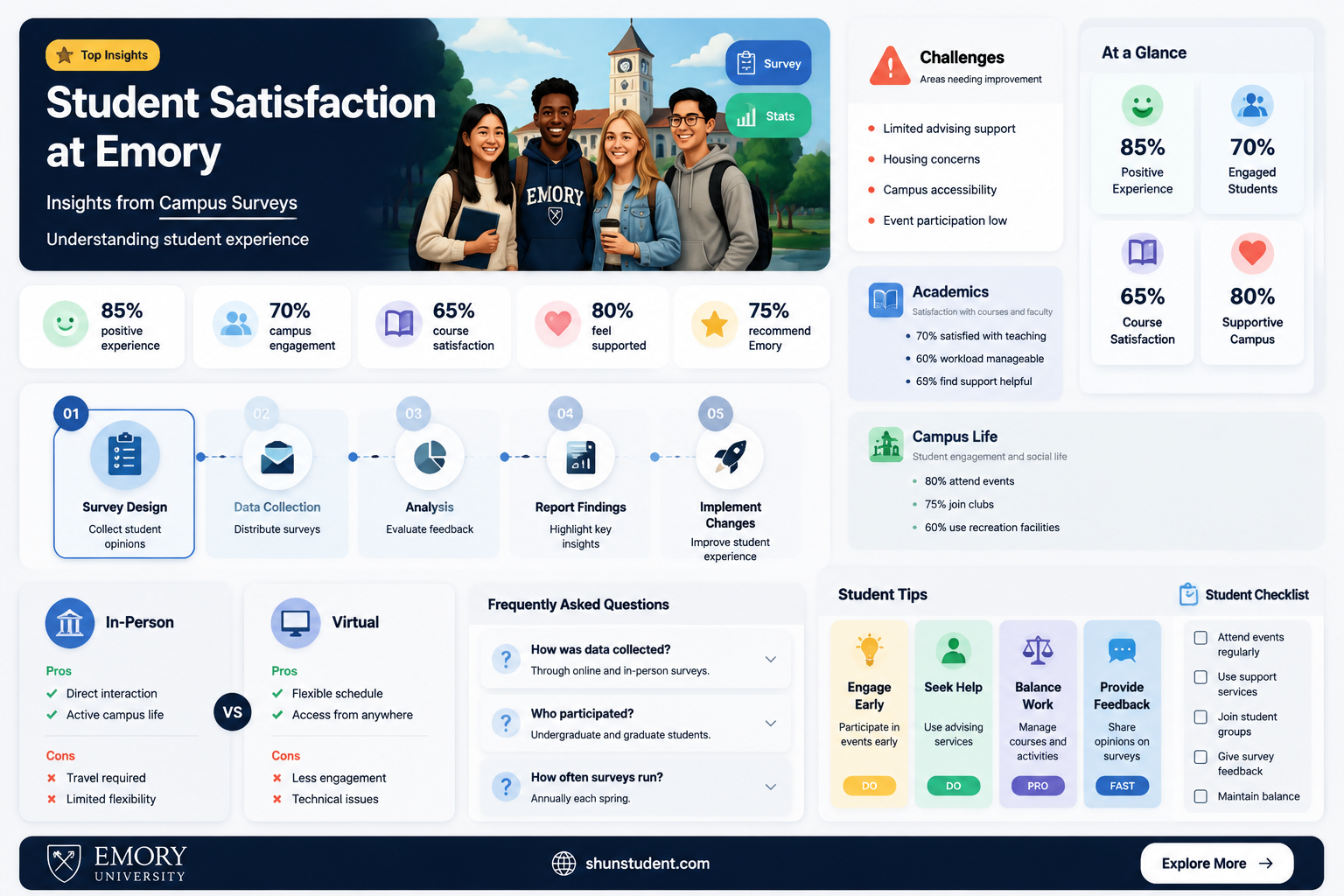The height and width of the screenshot is (896, 1344).
Task: Open the Stats button in hero banner
Action: (768, 115)
